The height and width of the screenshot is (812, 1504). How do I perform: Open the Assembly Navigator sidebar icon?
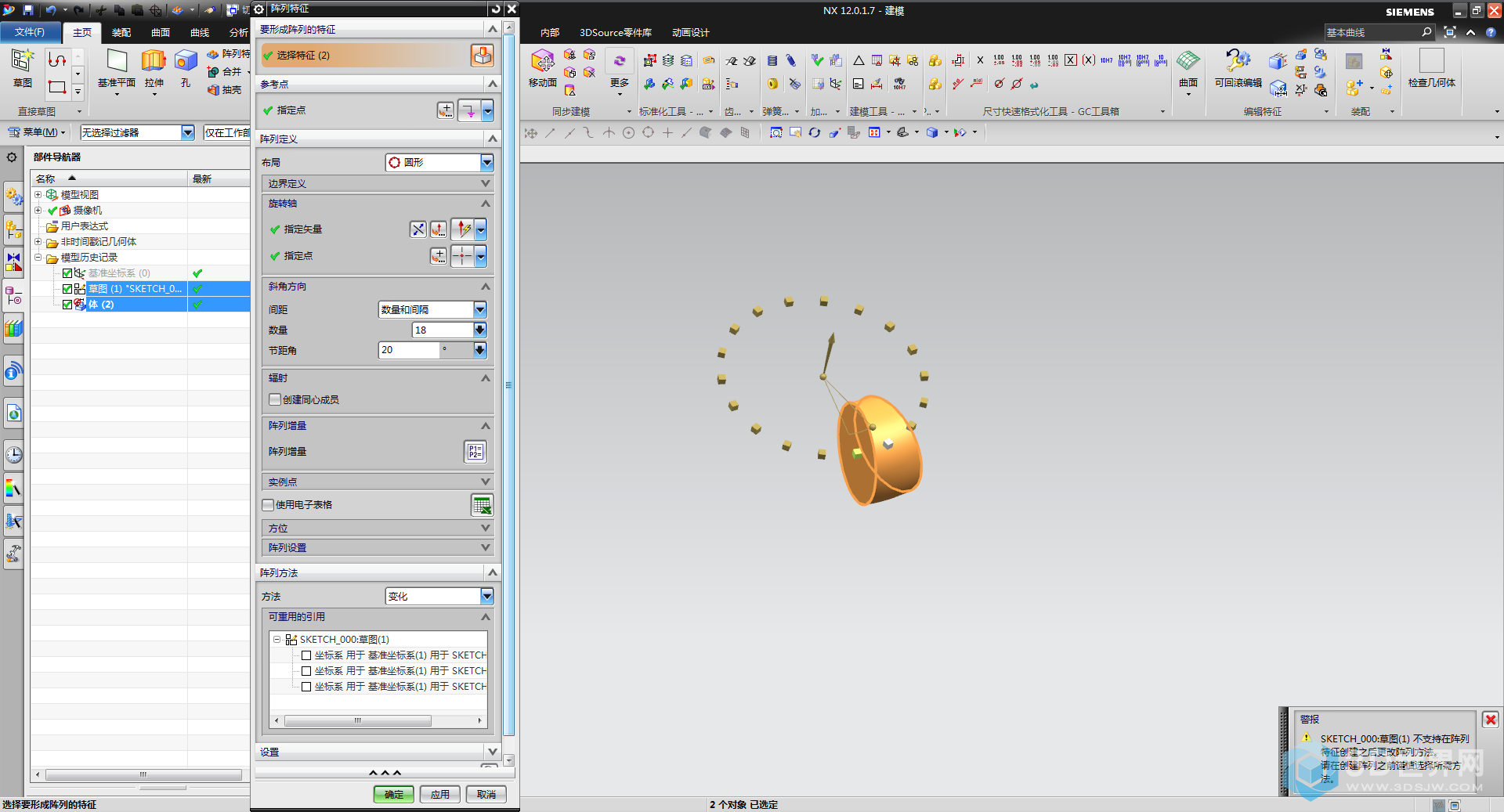click(13, 229)
